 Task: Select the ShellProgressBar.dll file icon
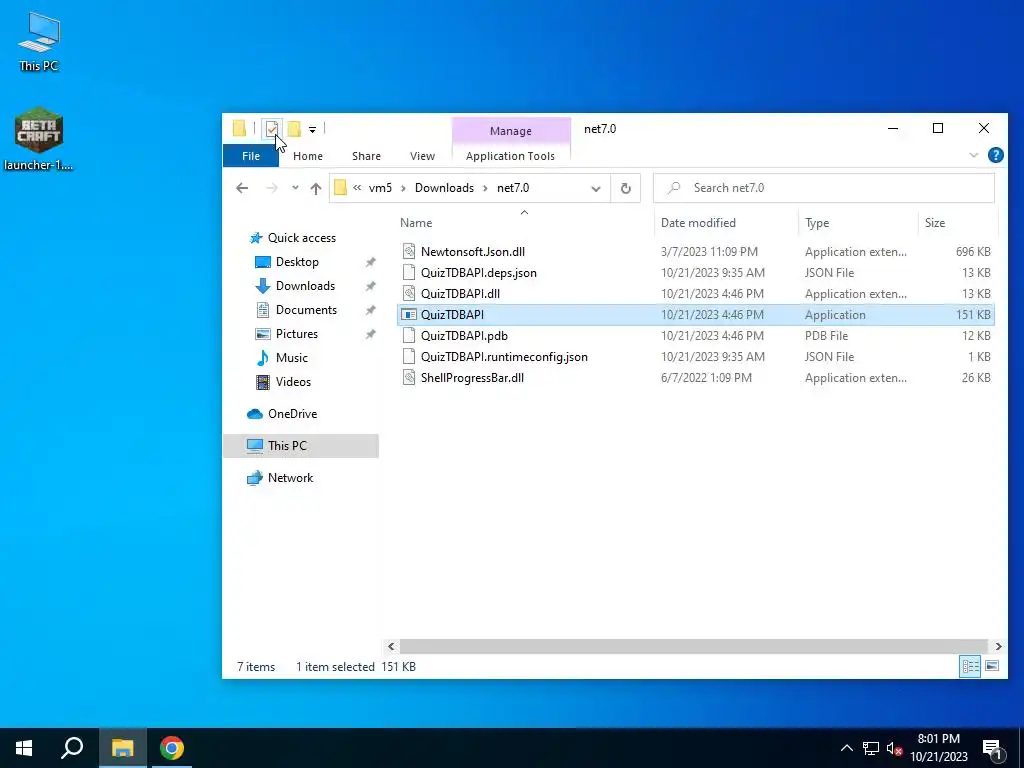409,377
